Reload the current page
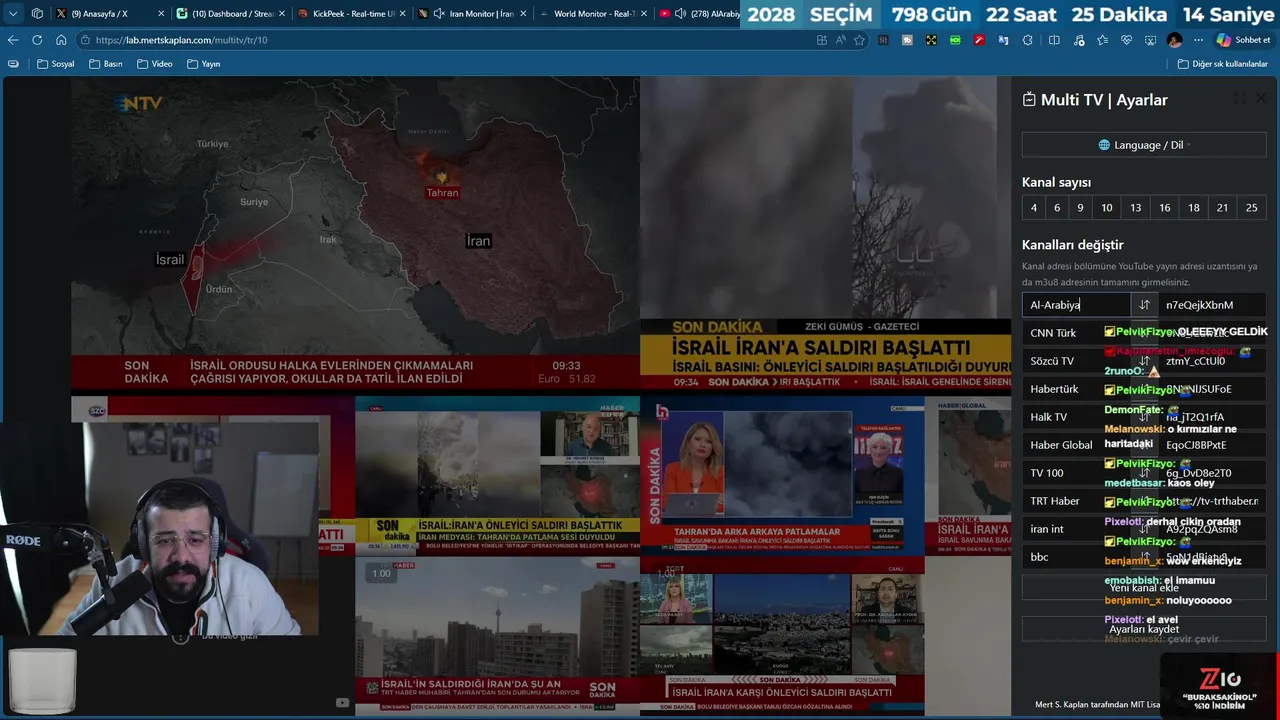Viewport: 1280px width, 720px height. coord(37,40)
